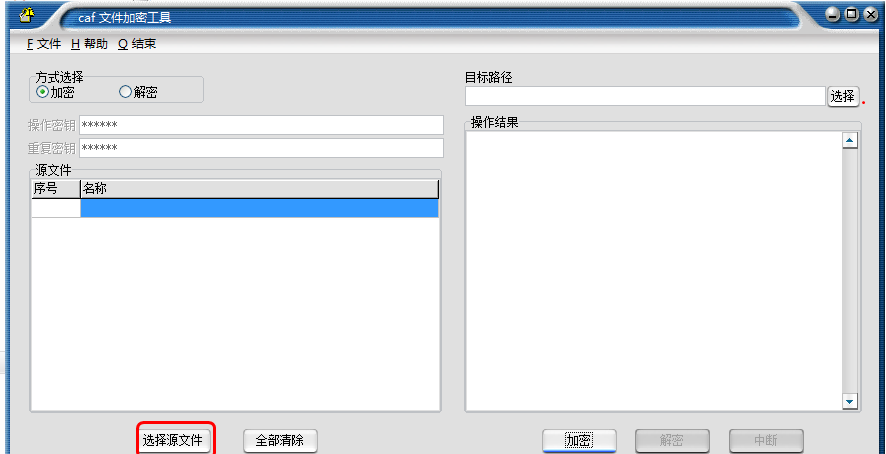Screen dimensions: 886x454
Task: Focus the 操作密钥 password field
Action: point(261,125)
